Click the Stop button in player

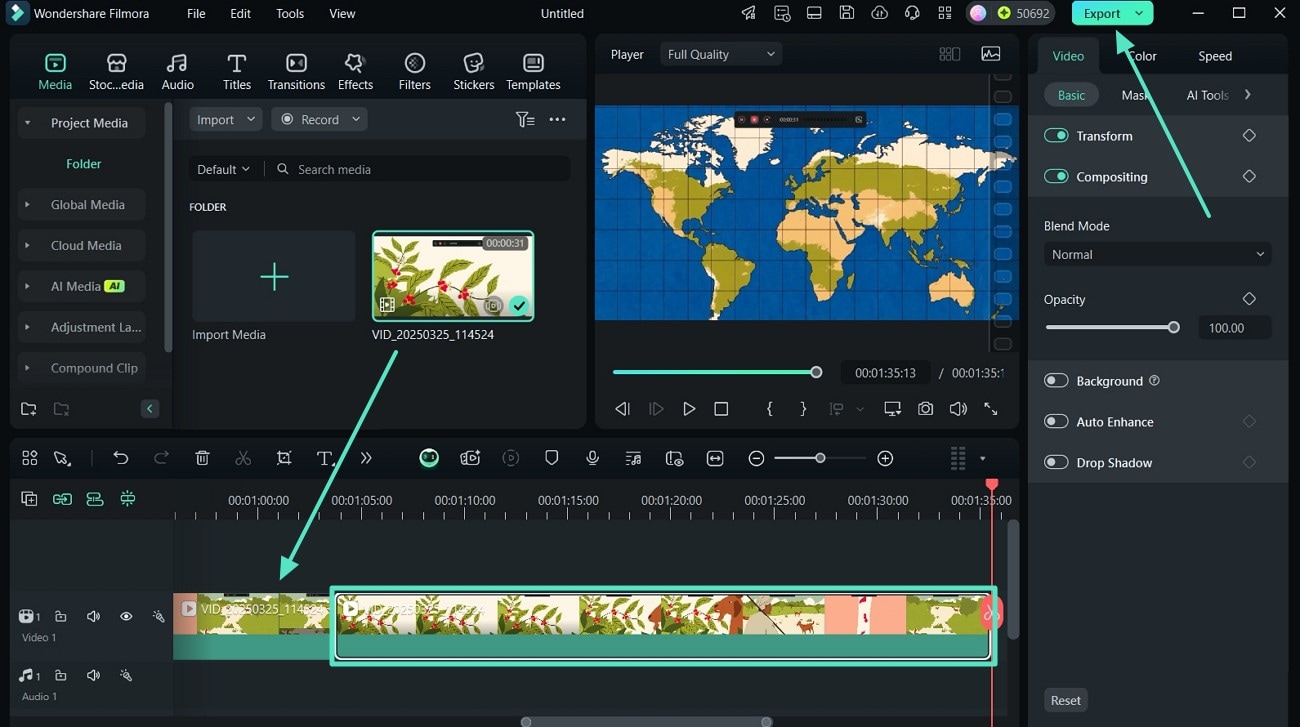point(721,409)
